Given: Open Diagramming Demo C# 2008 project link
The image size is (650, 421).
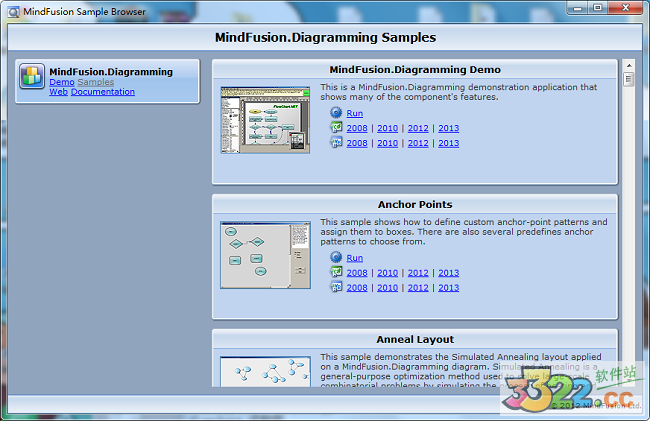Looking at the screenshot, I should (x=357, y=128).
